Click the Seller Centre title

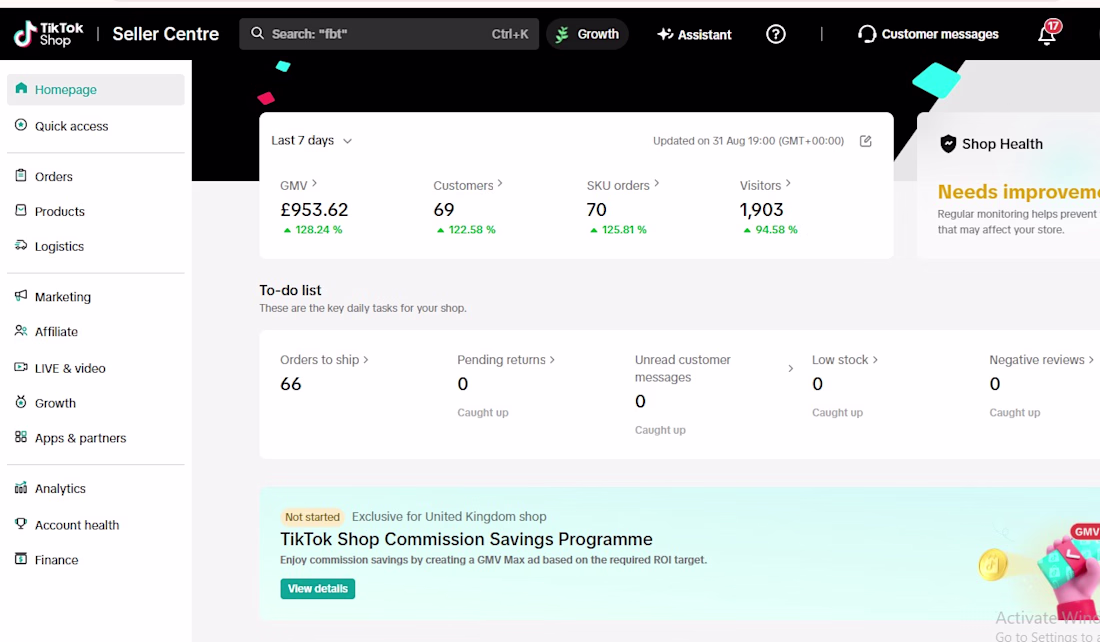pos(166,34)
